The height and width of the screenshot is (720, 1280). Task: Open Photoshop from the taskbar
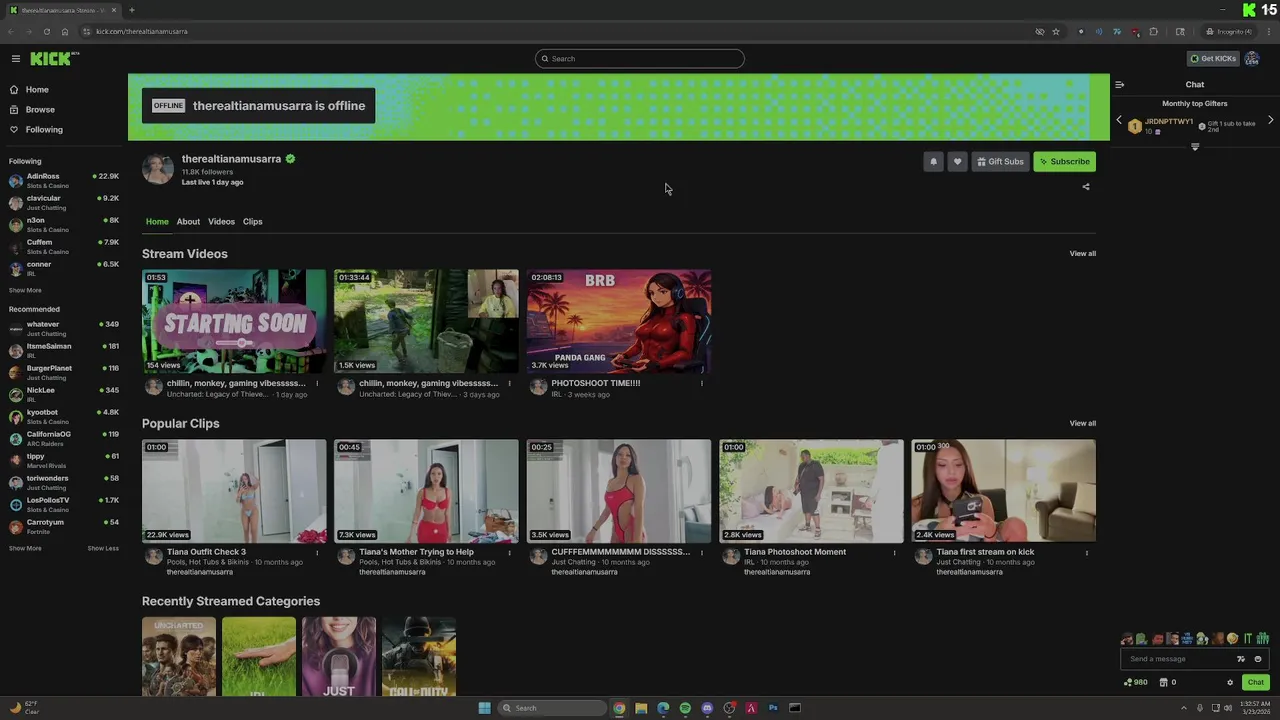773,708
